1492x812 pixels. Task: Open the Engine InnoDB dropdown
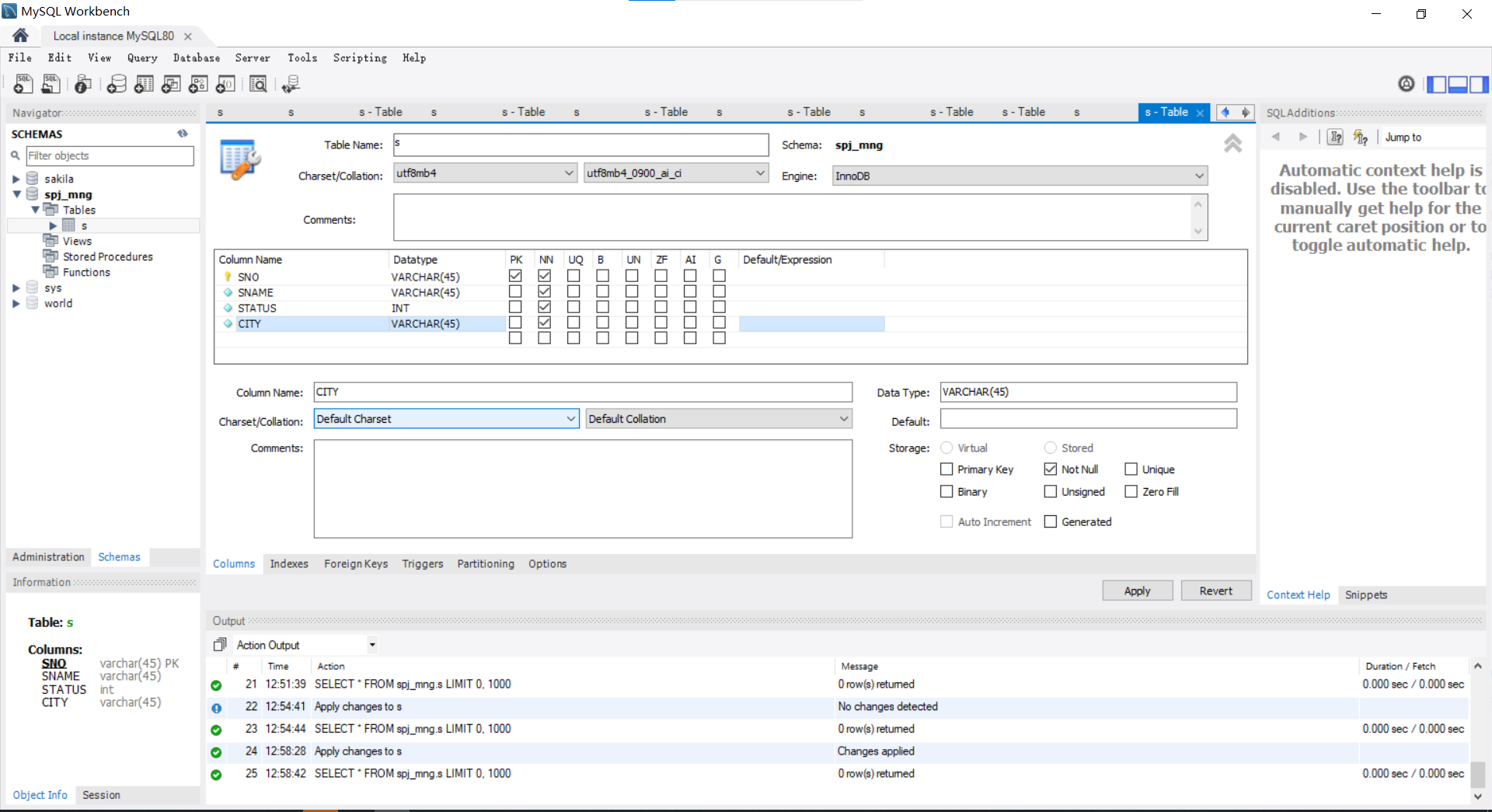(1020, 176)
